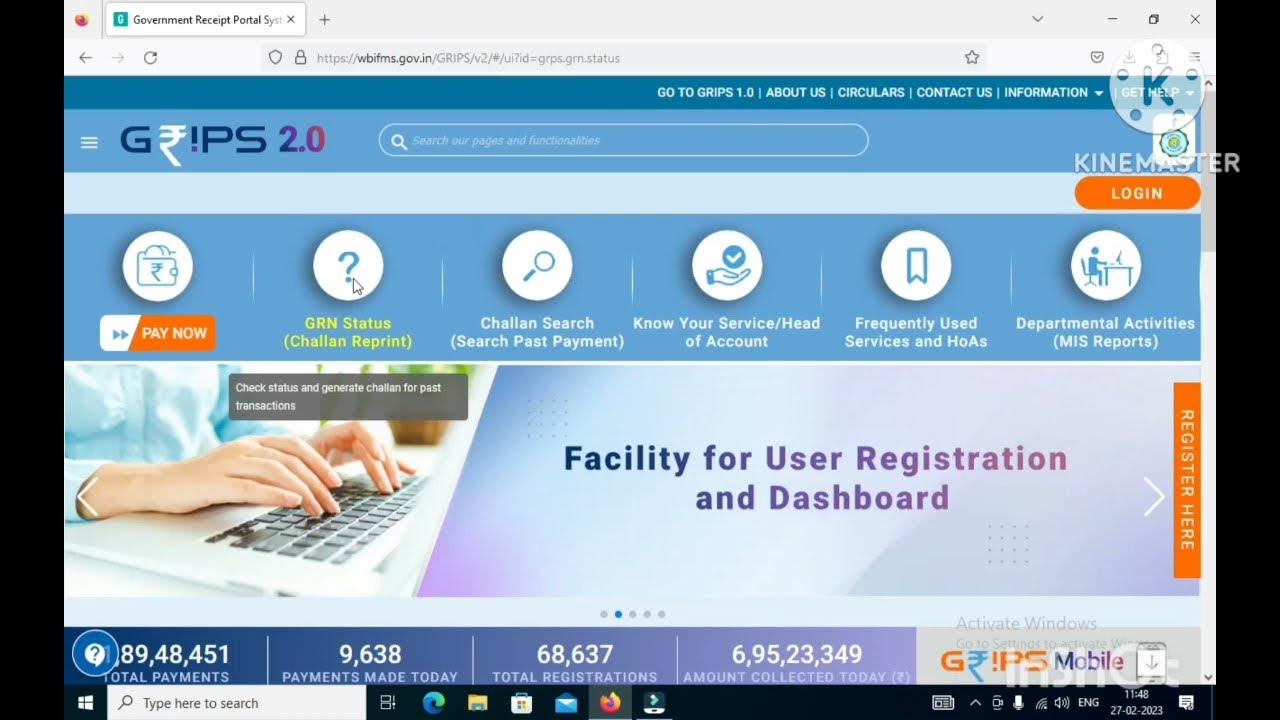Image resolution: width=1280 pixels, height=720 pixels.
Task: Click the 68,637 Total Registrations stat
Action: pos(575,664)
